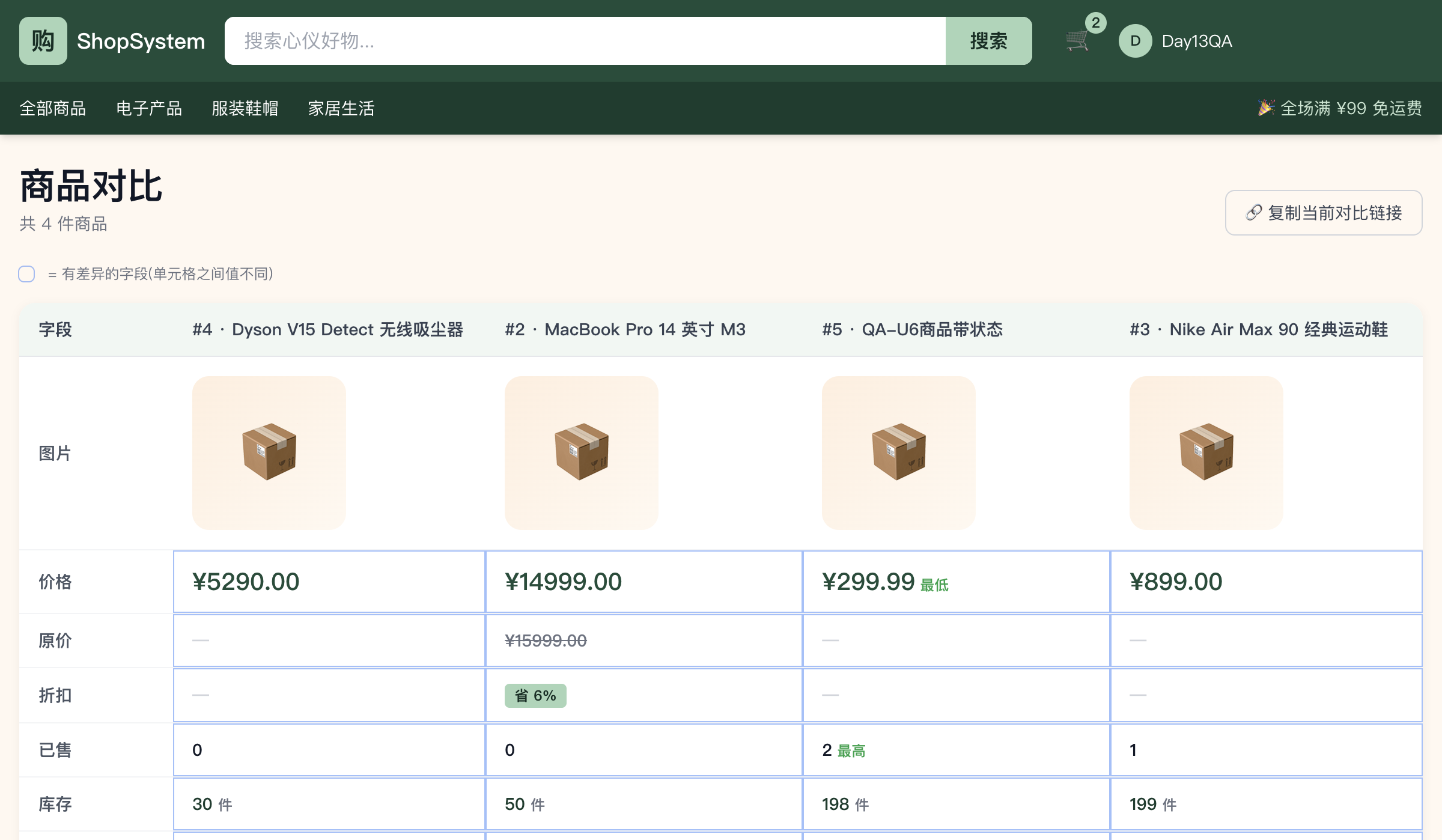Click the Nike Air Max package image
This screenshot has height=840, width=1442.
tap(1206, 453)
